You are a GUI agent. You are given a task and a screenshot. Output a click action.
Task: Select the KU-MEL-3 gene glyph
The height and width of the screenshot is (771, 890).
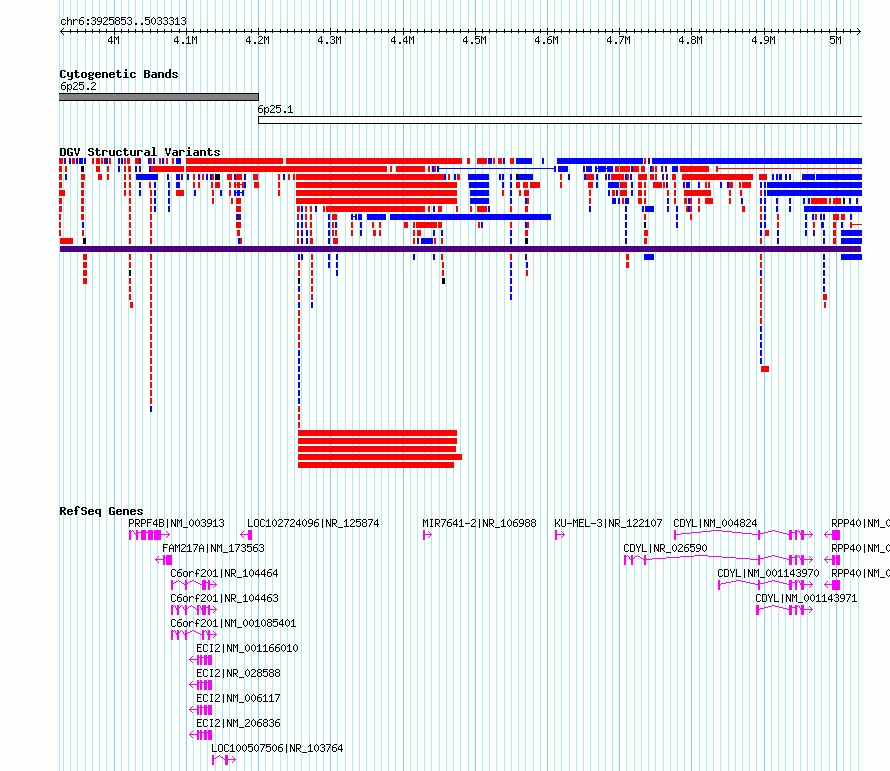click(x=560, y=535)
